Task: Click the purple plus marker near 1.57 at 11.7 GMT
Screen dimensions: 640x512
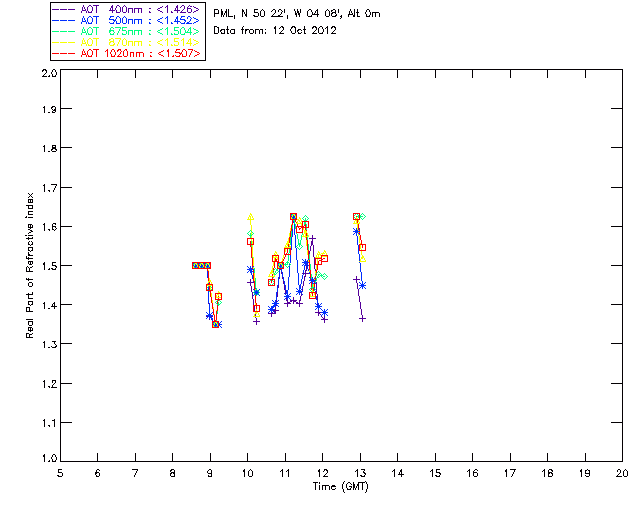Action: pyautogui.click(x=313, y=238)
